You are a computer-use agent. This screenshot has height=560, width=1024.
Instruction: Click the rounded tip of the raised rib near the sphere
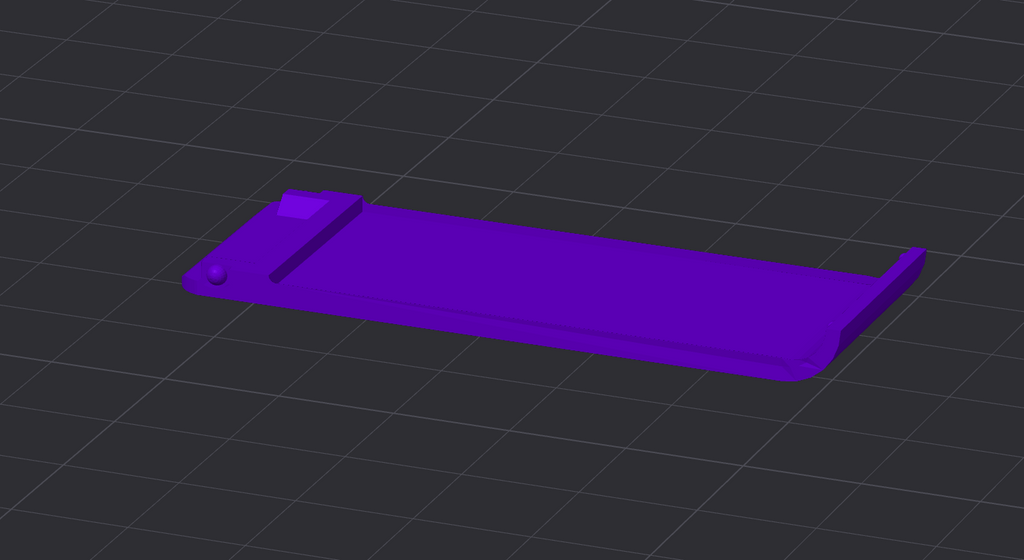click(274, 279)
